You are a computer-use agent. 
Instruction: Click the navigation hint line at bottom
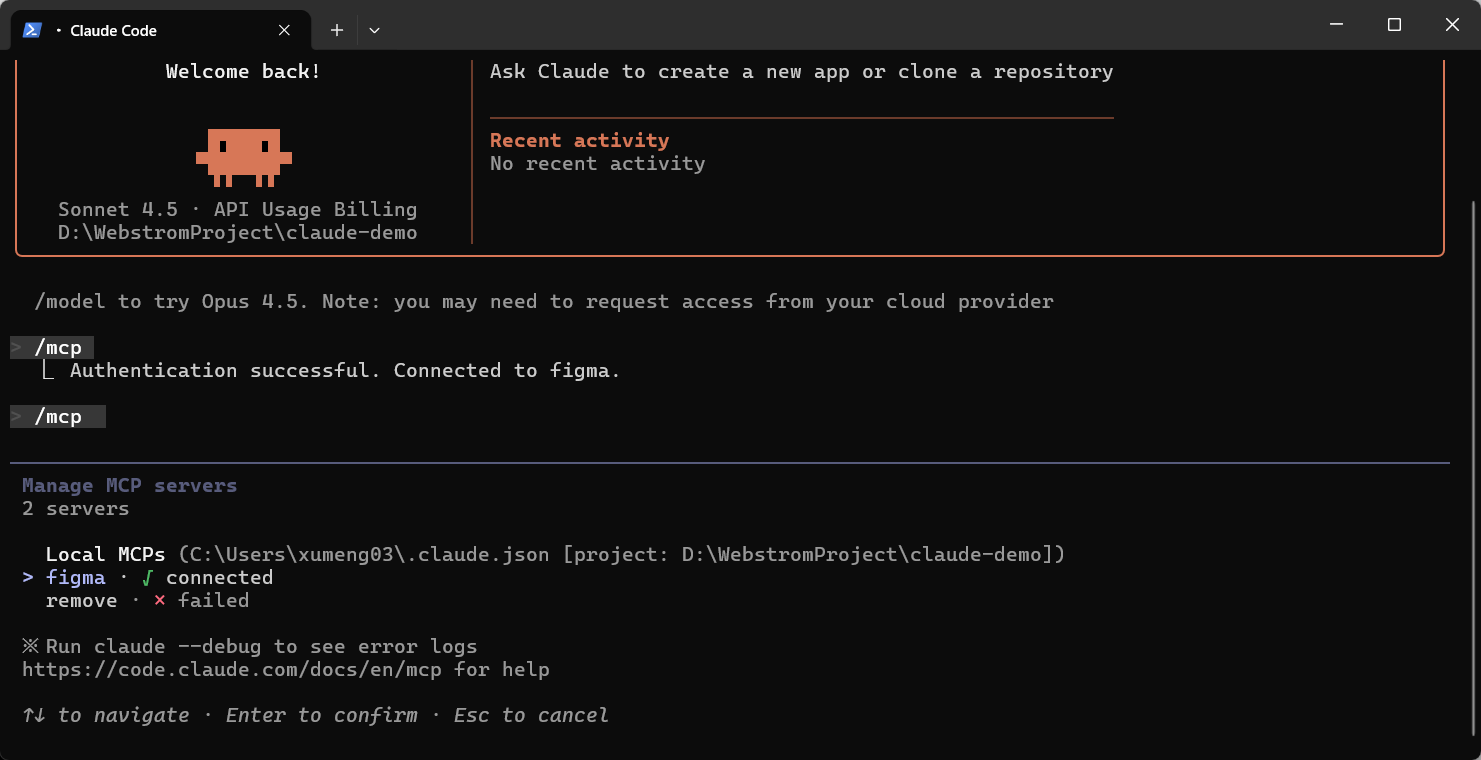[316, 716]
